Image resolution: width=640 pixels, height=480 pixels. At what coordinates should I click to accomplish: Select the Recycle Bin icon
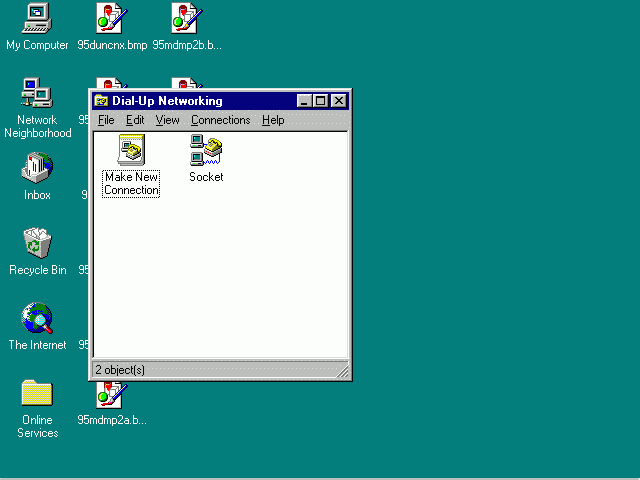click(x=37, y=243)
